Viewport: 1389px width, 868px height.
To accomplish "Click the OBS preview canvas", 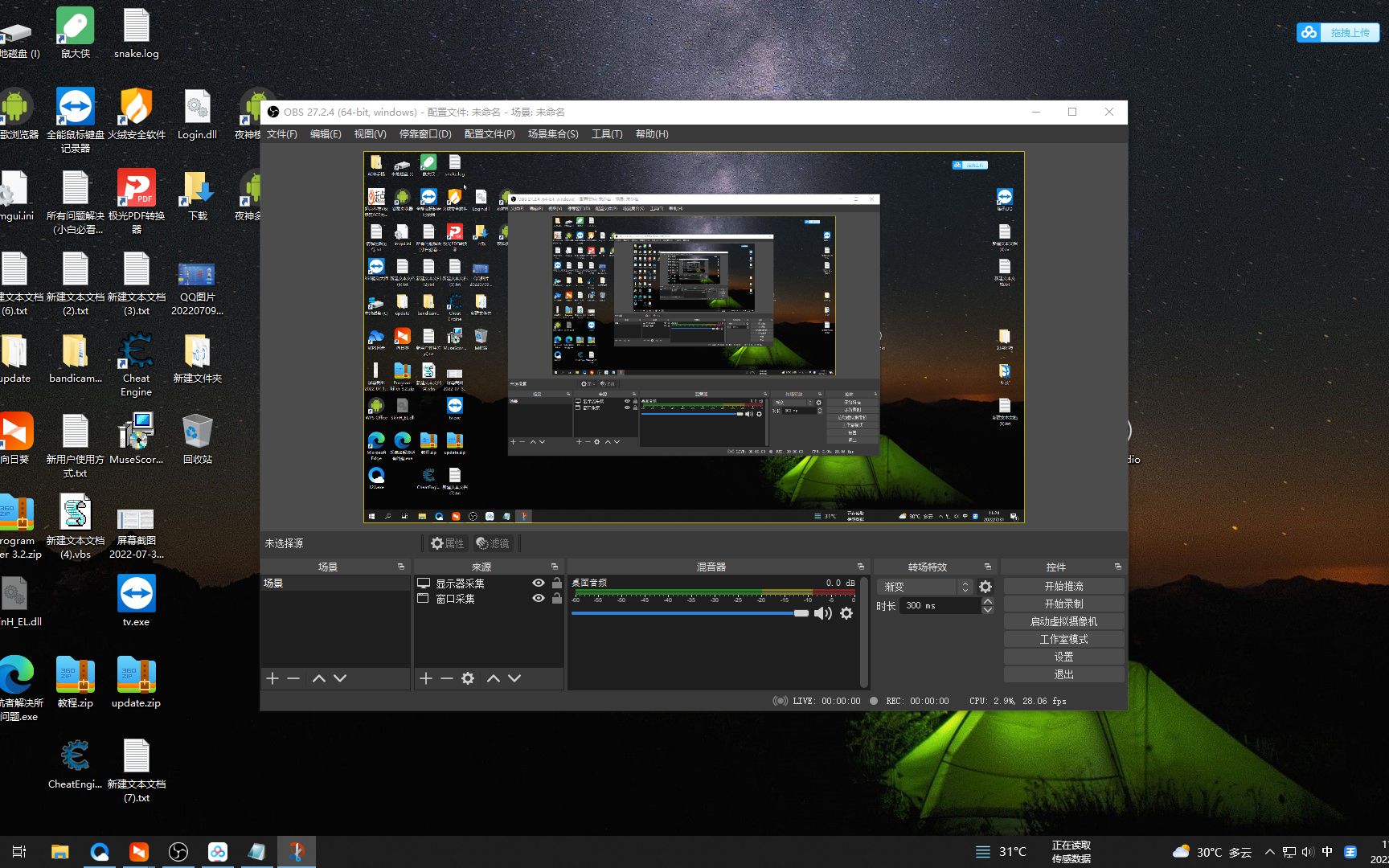I will (694, 338).
